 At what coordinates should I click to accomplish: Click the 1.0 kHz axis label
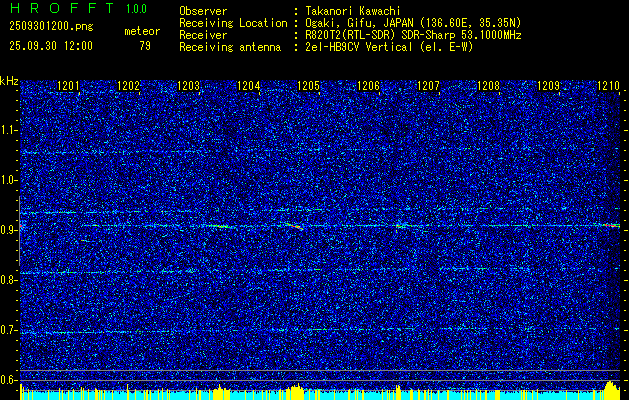(x=9, y=180)
